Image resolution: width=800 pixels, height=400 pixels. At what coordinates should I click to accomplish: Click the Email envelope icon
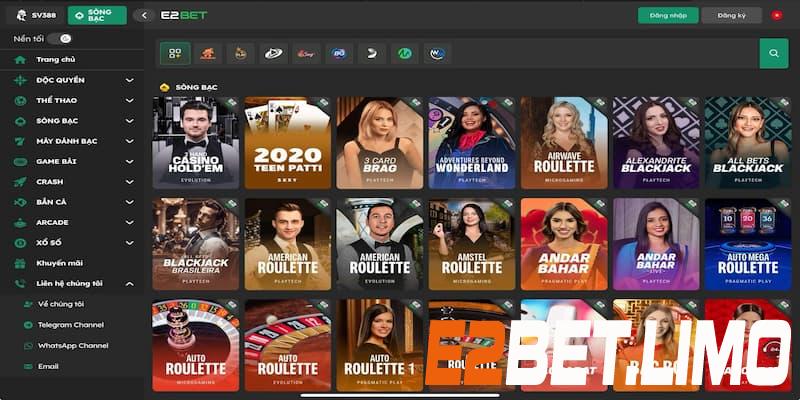(x=28, y=366)
